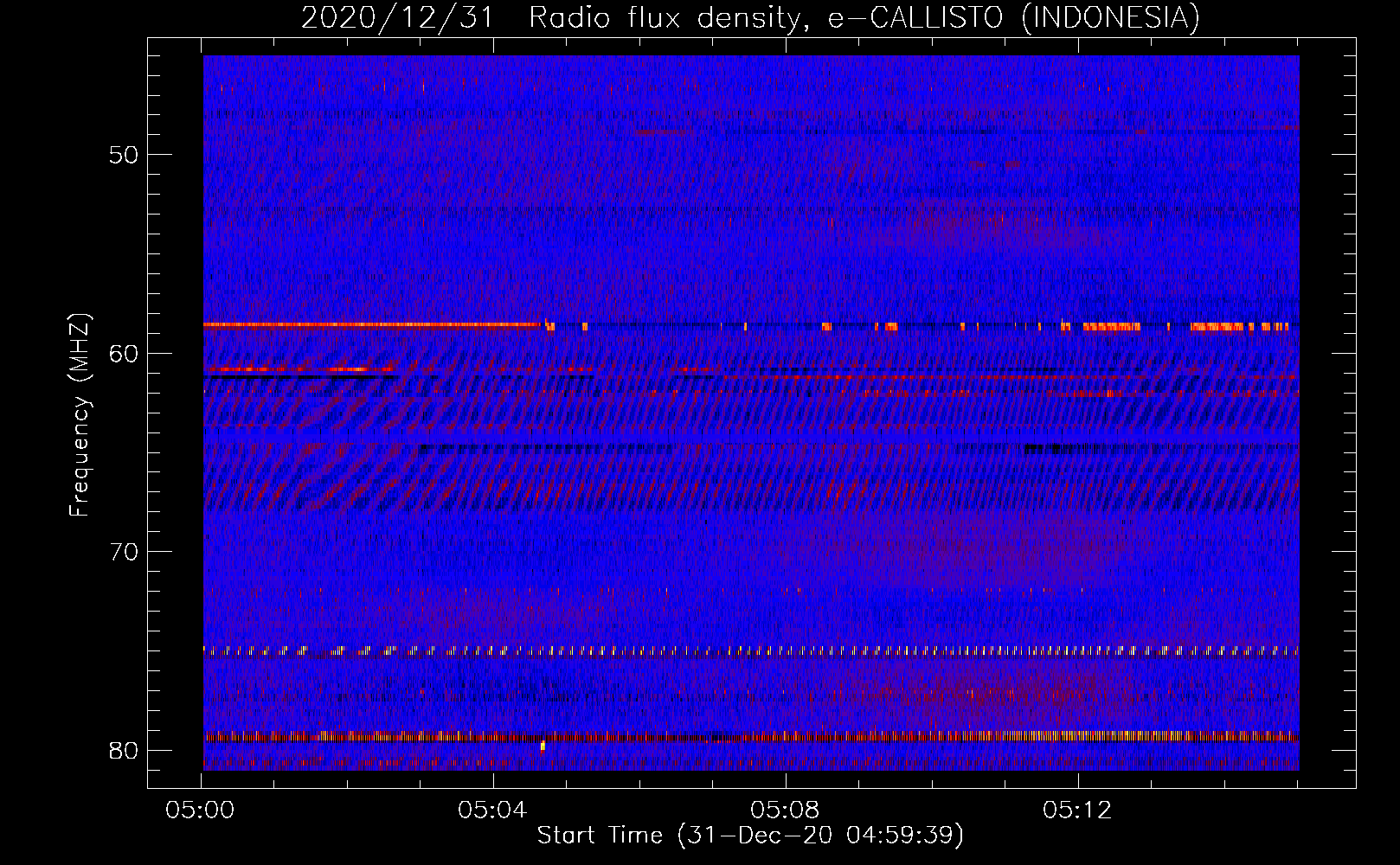The image size is (1400, 865).
Task: Click the plot title "Radio flux density, e-CALLISTO (INDONESIA)"
Action: [x=864, y=17]
